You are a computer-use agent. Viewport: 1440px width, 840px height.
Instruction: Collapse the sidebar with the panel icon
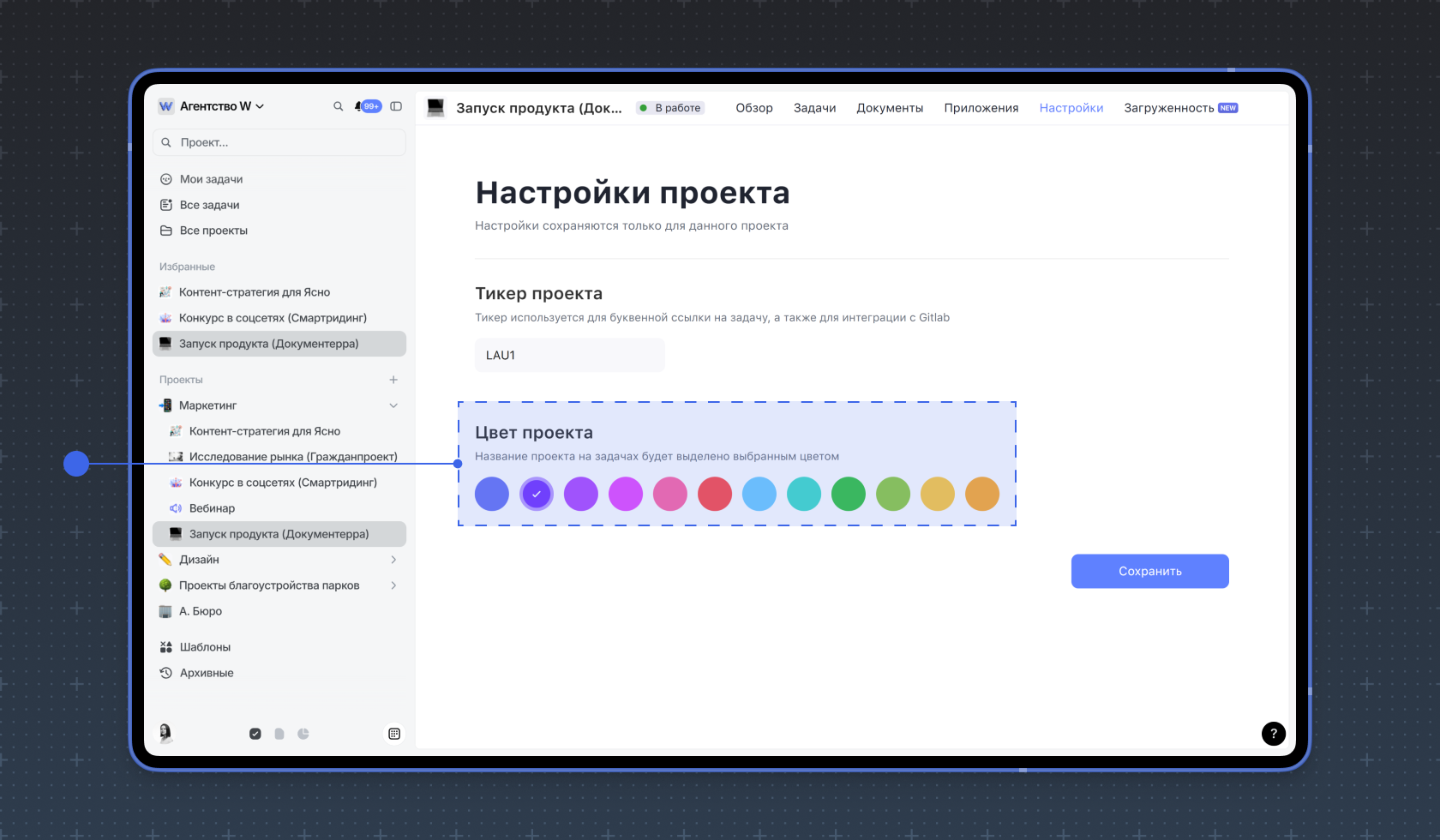[x=396, y=106]
